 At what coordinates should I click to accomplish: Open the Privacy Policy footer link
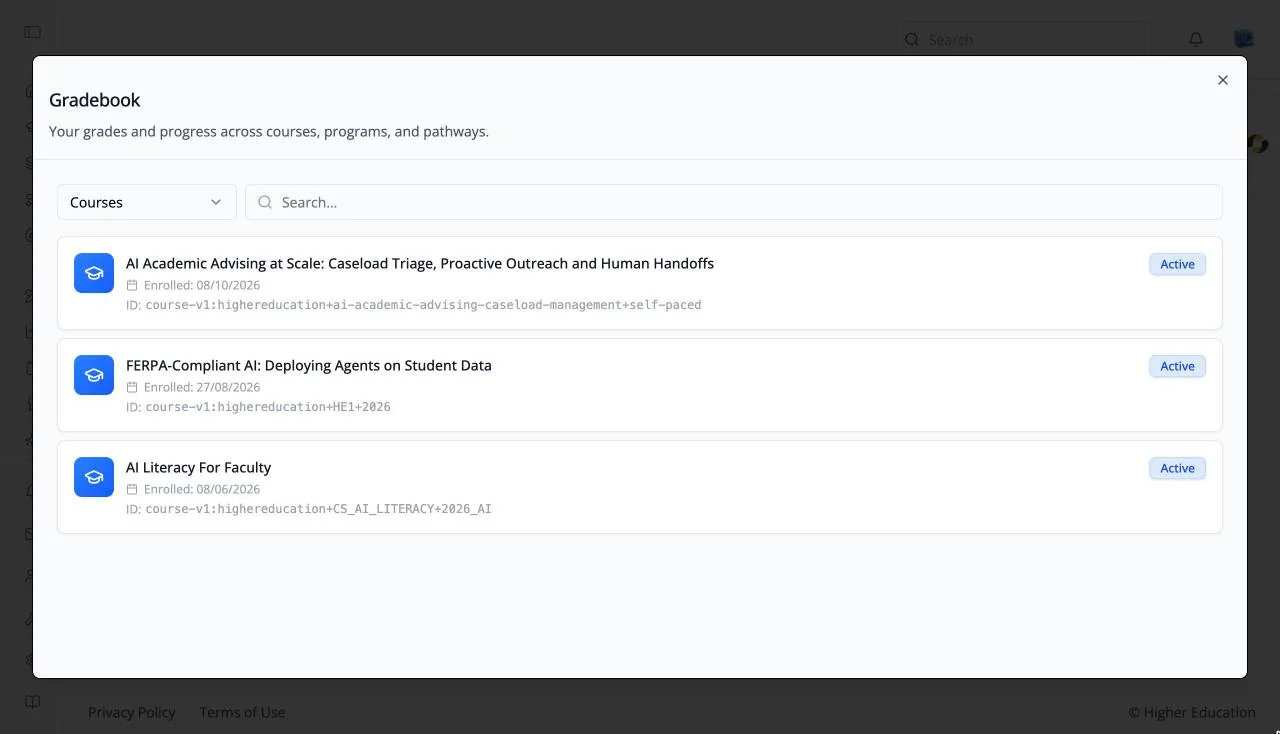[x=132, y=712]
